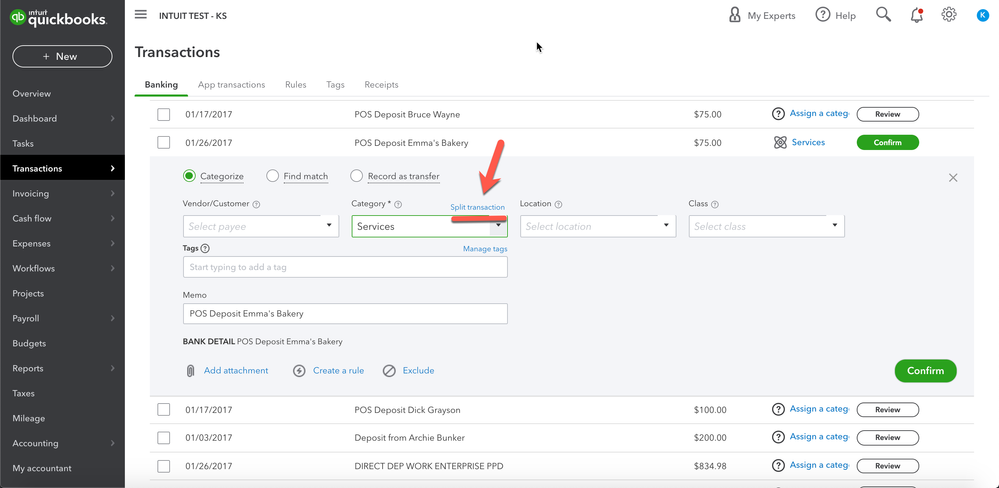The image size is (999, 488).
Task: Click the lightning Create a rule icon
Action: tap(299, 371)
